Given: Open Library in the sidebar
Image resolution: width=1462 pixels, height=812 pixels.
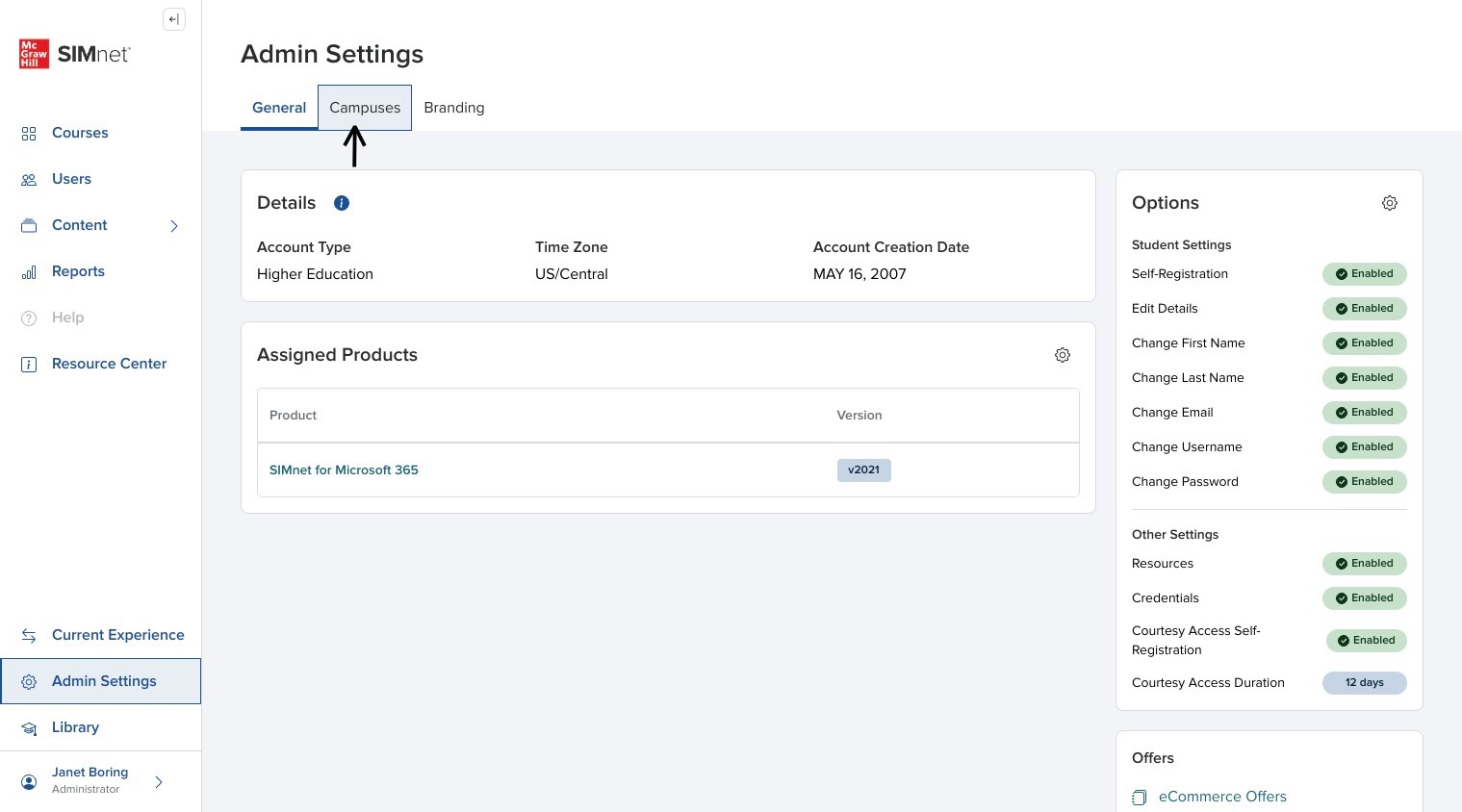Looking at the screenshot, I should [75, 727].
